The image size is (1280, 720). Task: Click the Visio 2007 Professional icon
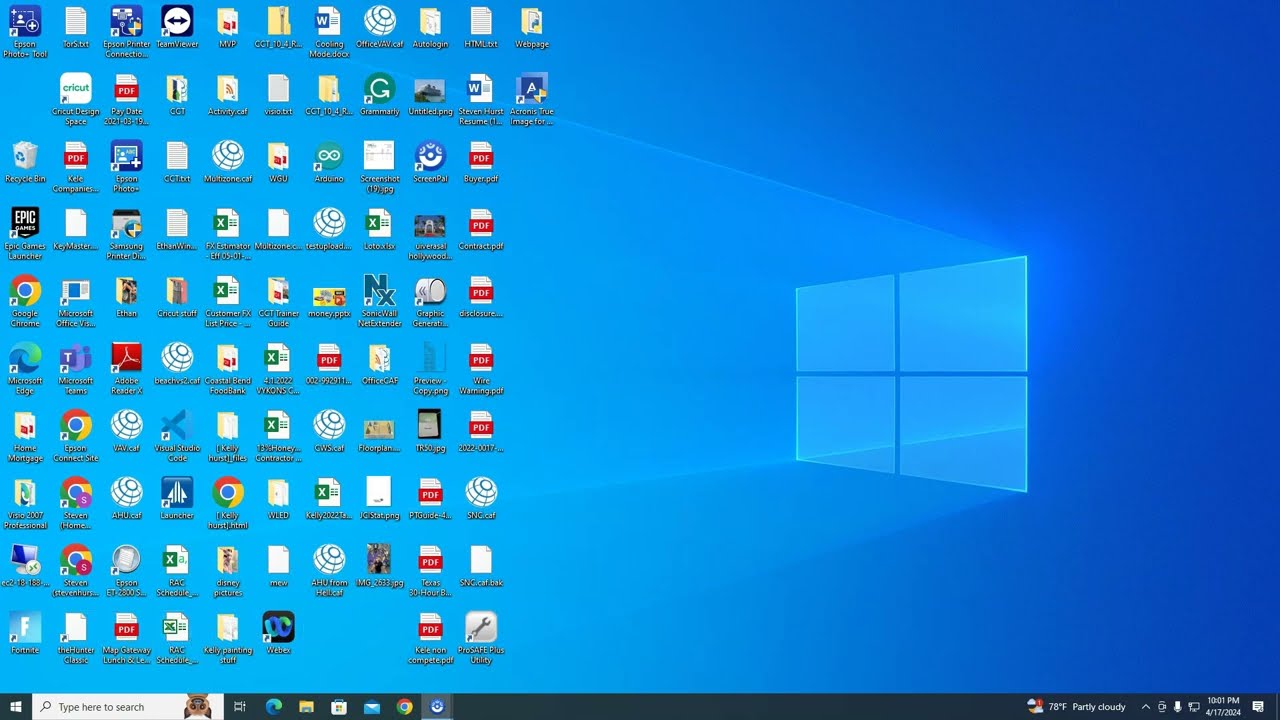pos(25,504)
